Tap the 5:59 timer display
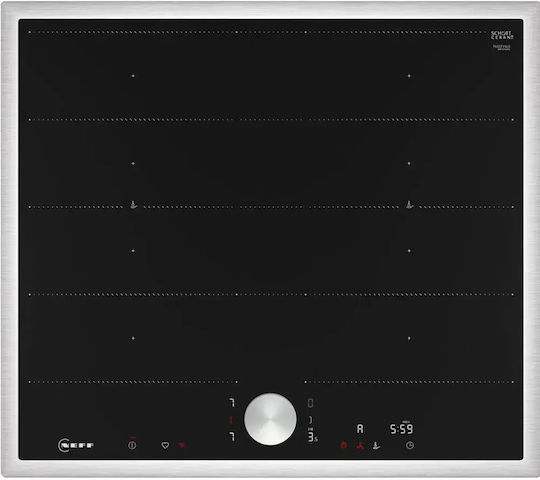Image resolution: width=540 pixels, height=480 pixels. 402,429
